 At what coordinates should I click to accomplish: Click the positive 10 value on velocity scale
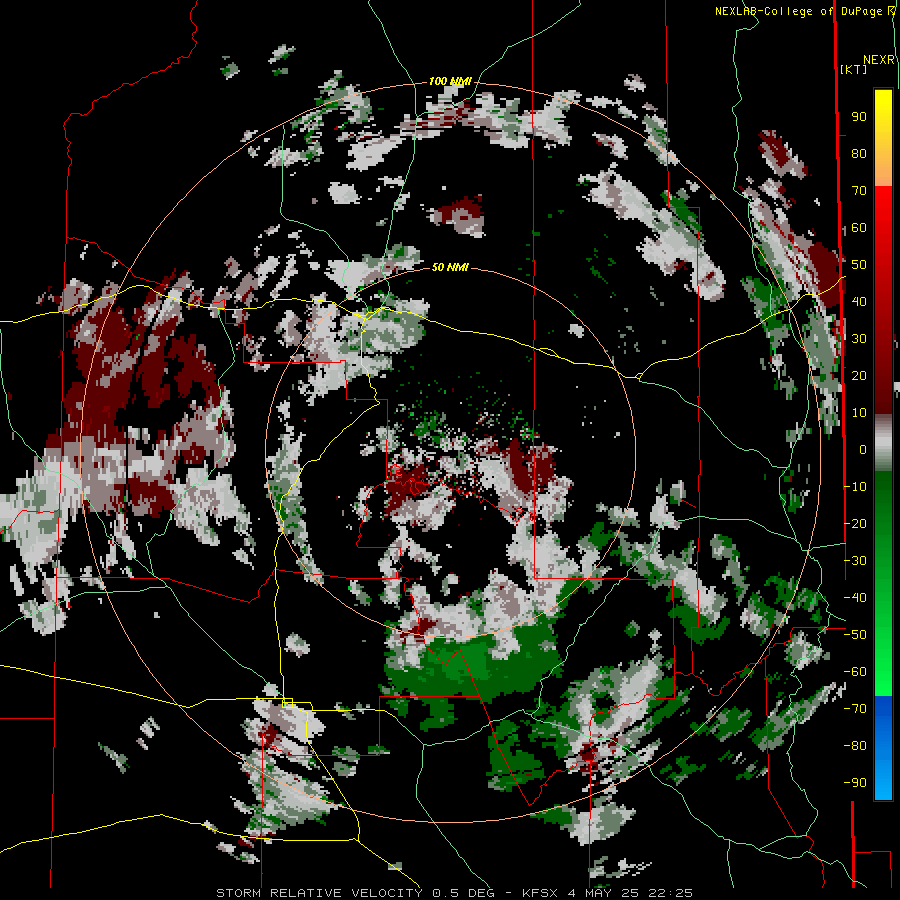tap(859, 413)
